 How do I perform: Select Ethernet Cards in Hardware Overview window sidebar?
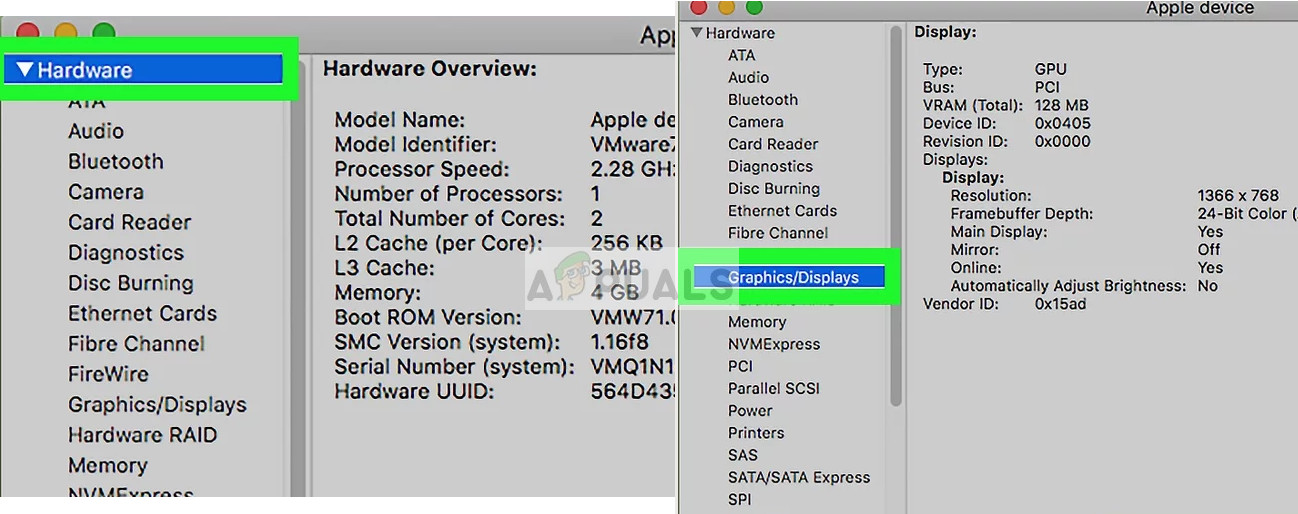[143, 313]
